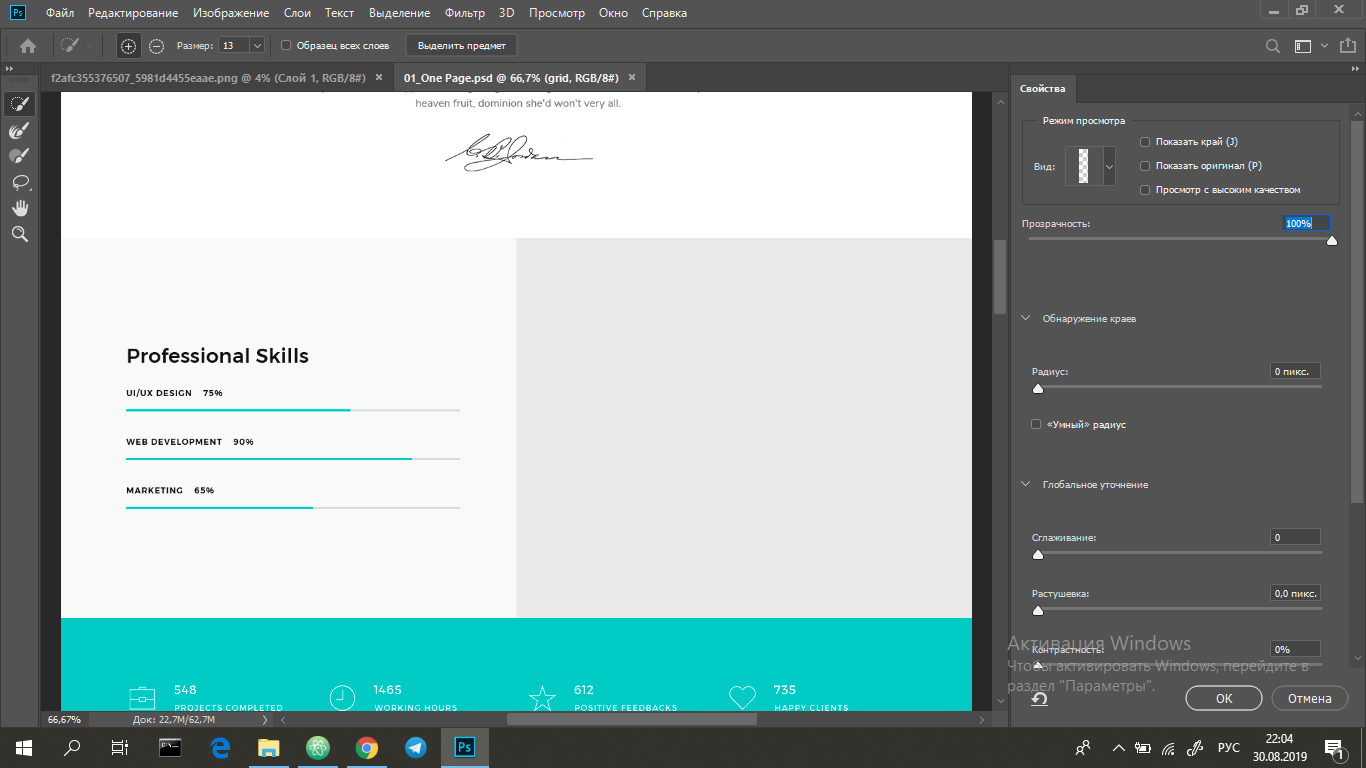Enable 'Образец всех слоев' checkbox
Image resolution: width=1366 pixels, height=768 pixels.
[286, 45]
